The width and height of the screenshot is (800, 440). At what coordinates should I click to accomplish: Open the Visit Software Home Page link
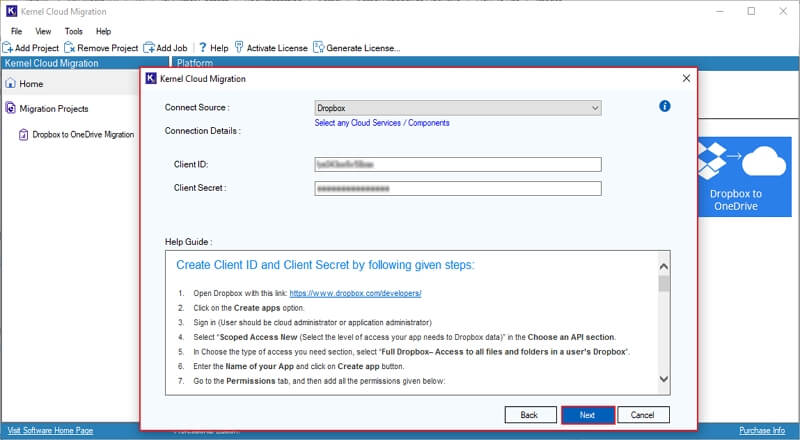pyautogui.click(x=50, y=430)
